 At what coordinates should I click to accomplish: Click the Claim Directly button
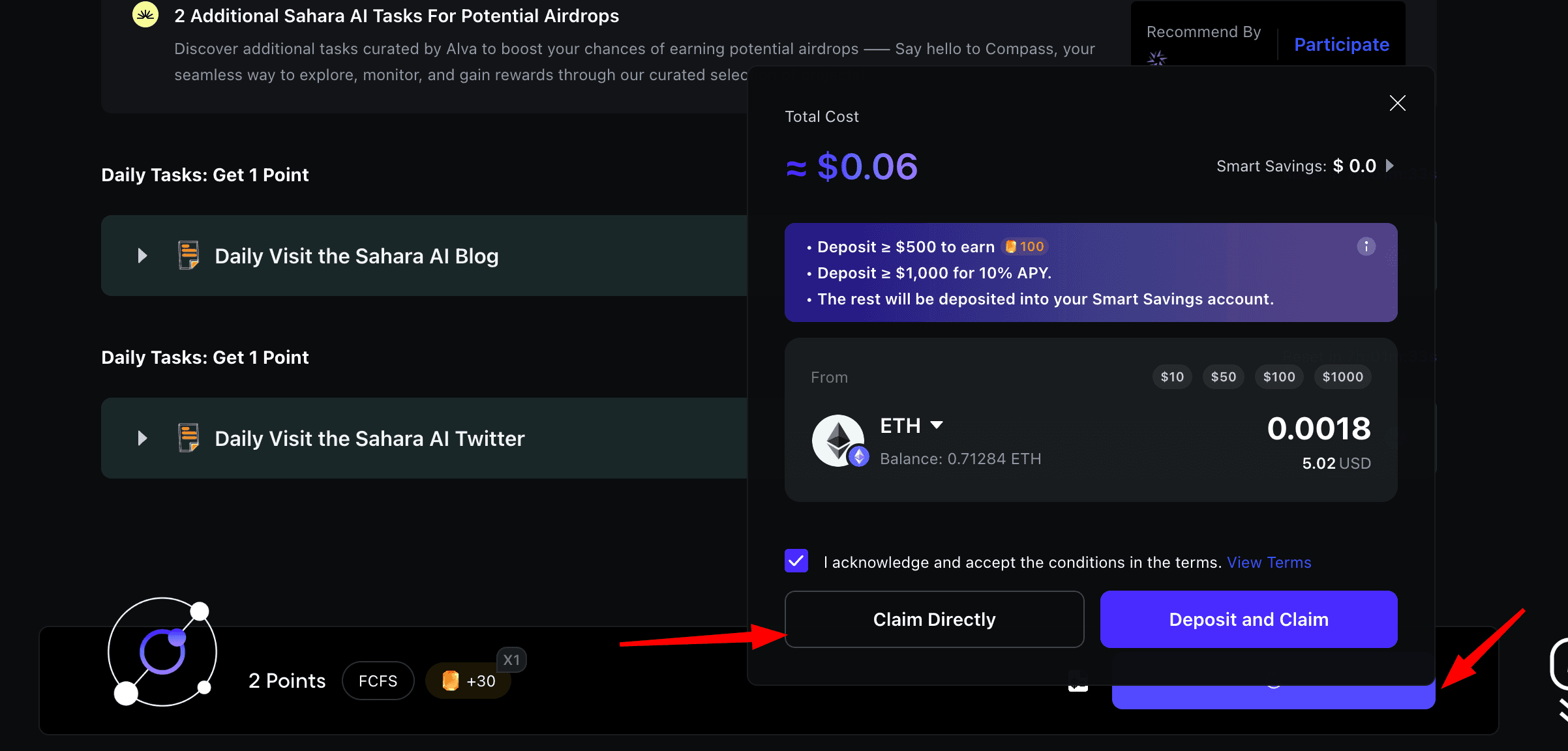point(934,619)
